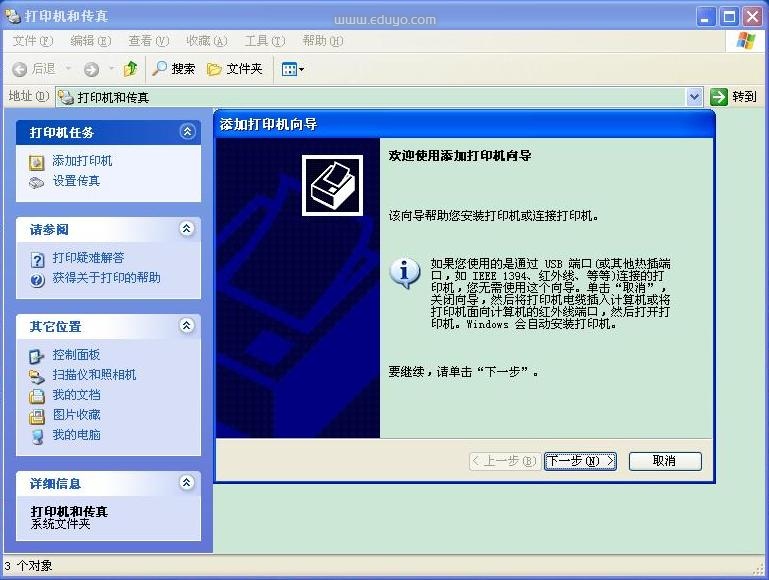
Task: Click the printer image in the wizard
Action: coord(333,185)
